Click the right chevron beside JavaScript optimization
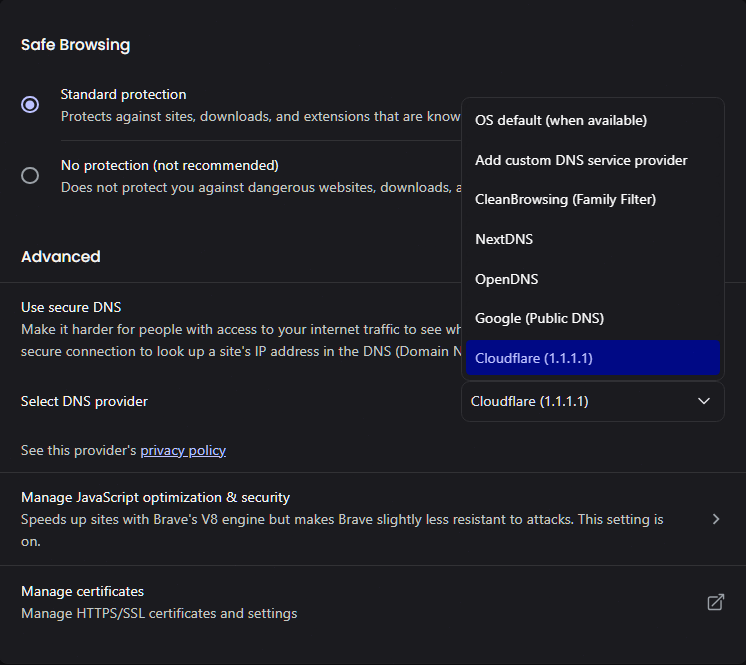 coord(715,519)
